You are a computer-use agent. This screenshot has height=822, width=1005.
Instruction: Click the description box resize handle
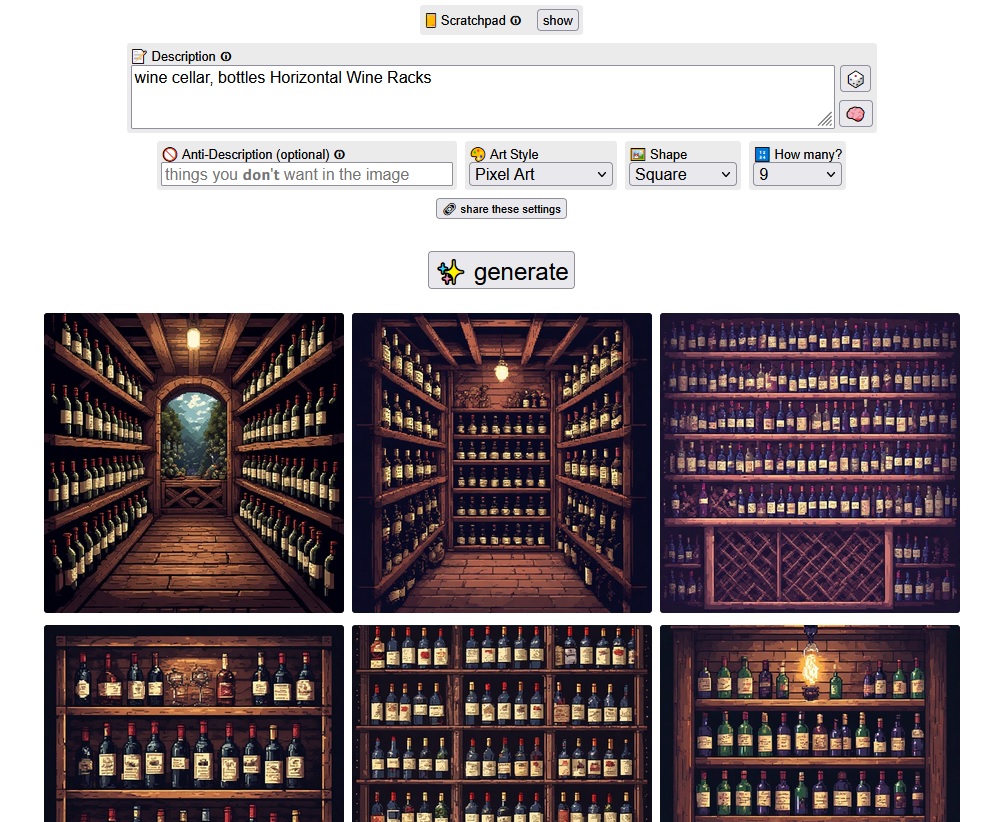(x=825, y=119)
